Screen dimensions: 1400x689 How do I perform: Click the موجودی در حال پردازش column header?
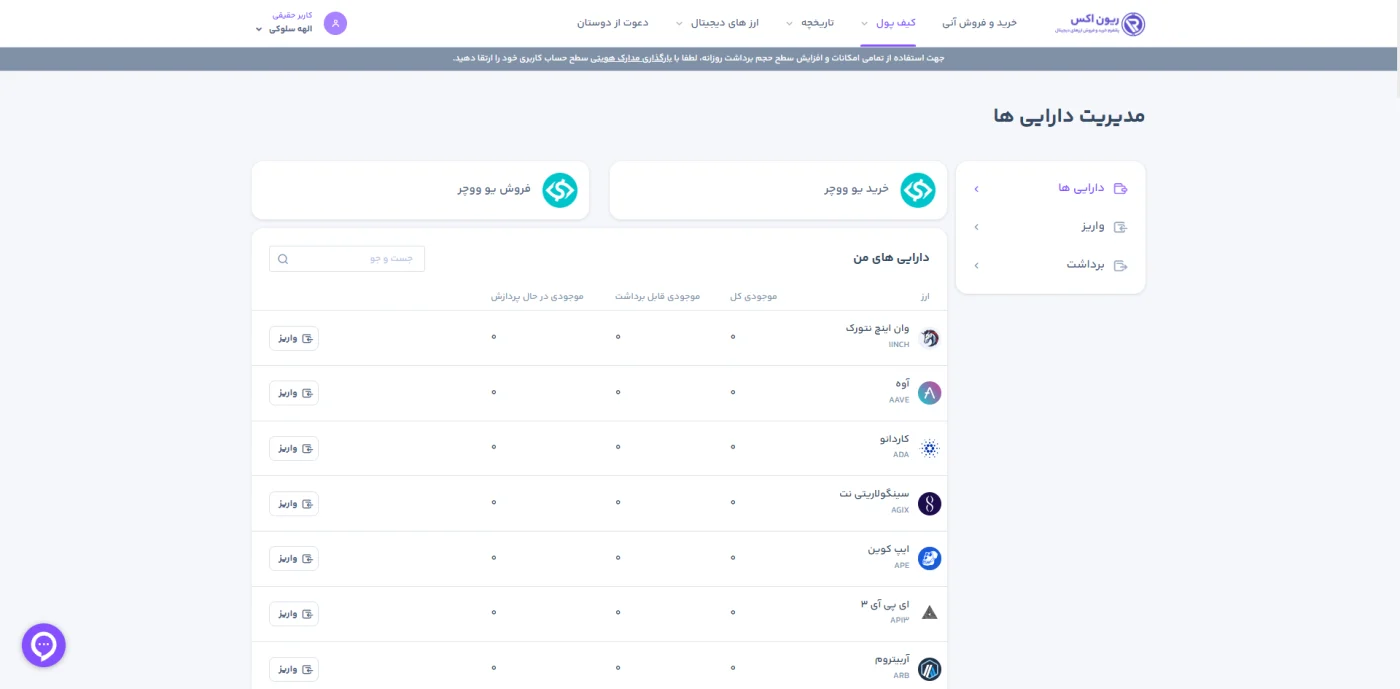537,297
